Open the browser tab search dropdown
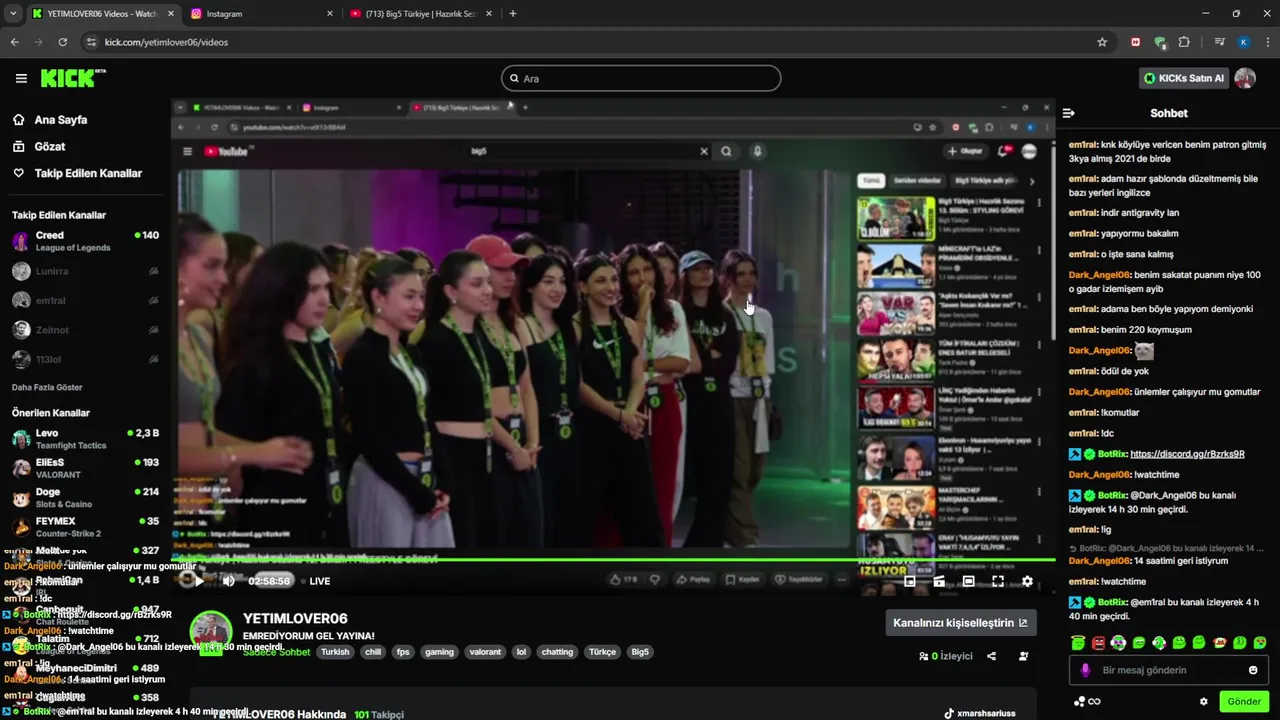The image size is (1280, 720). point(13,14)
